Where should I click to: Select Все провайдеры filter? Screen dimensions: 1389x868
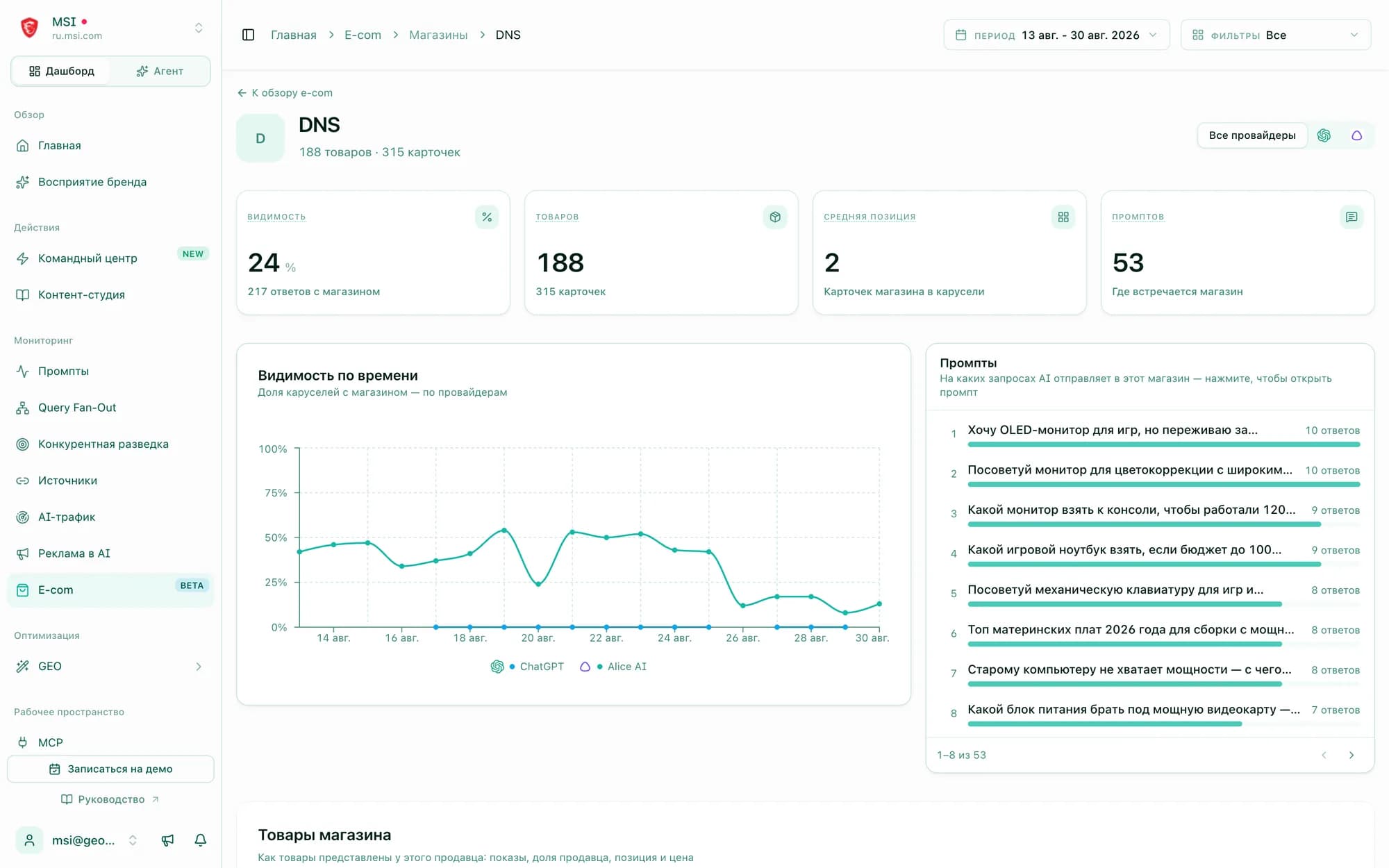coord(1252,135)
